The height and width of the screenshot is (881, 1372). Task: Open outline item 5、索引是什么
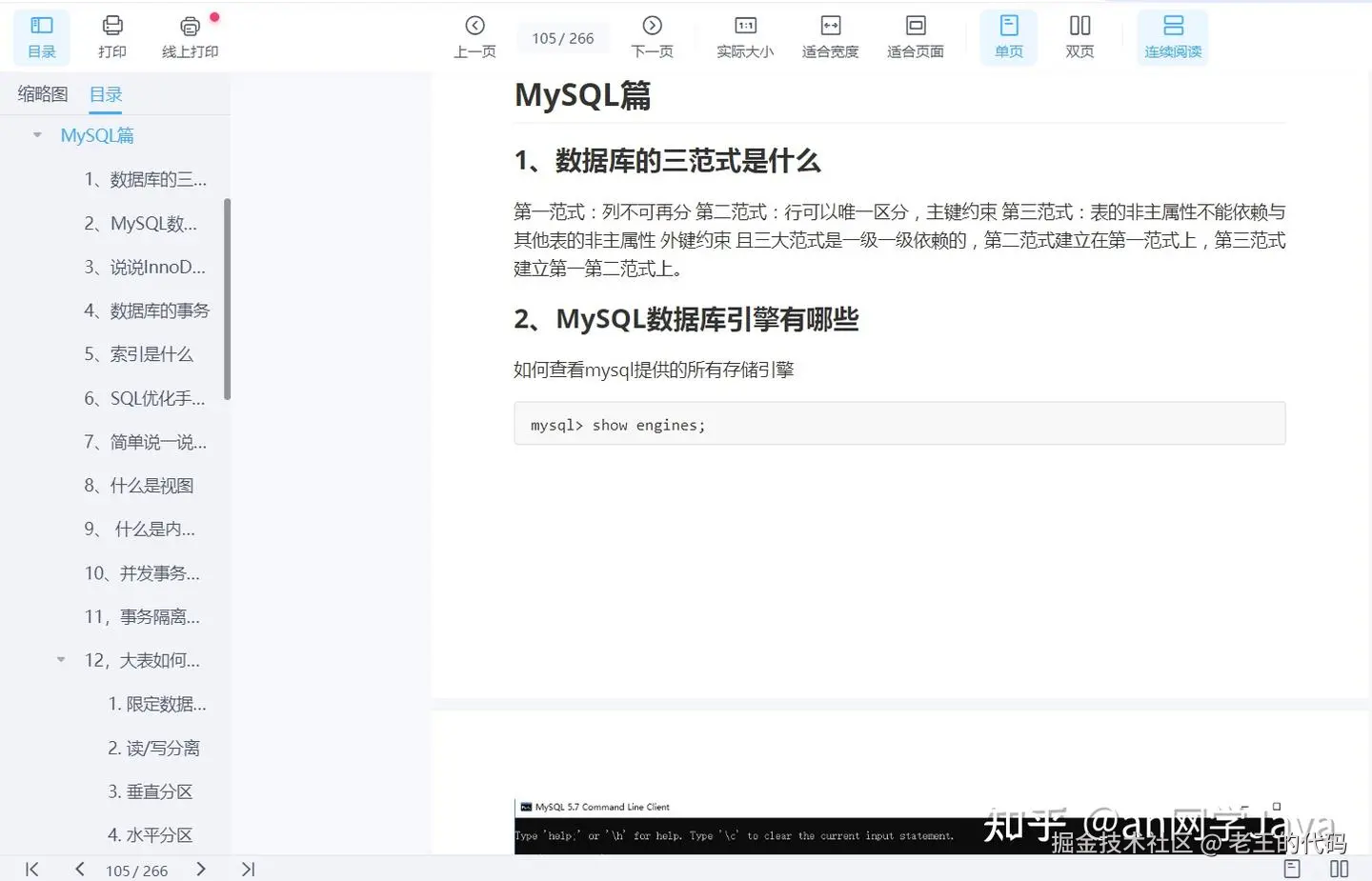(x=138, y=354)
